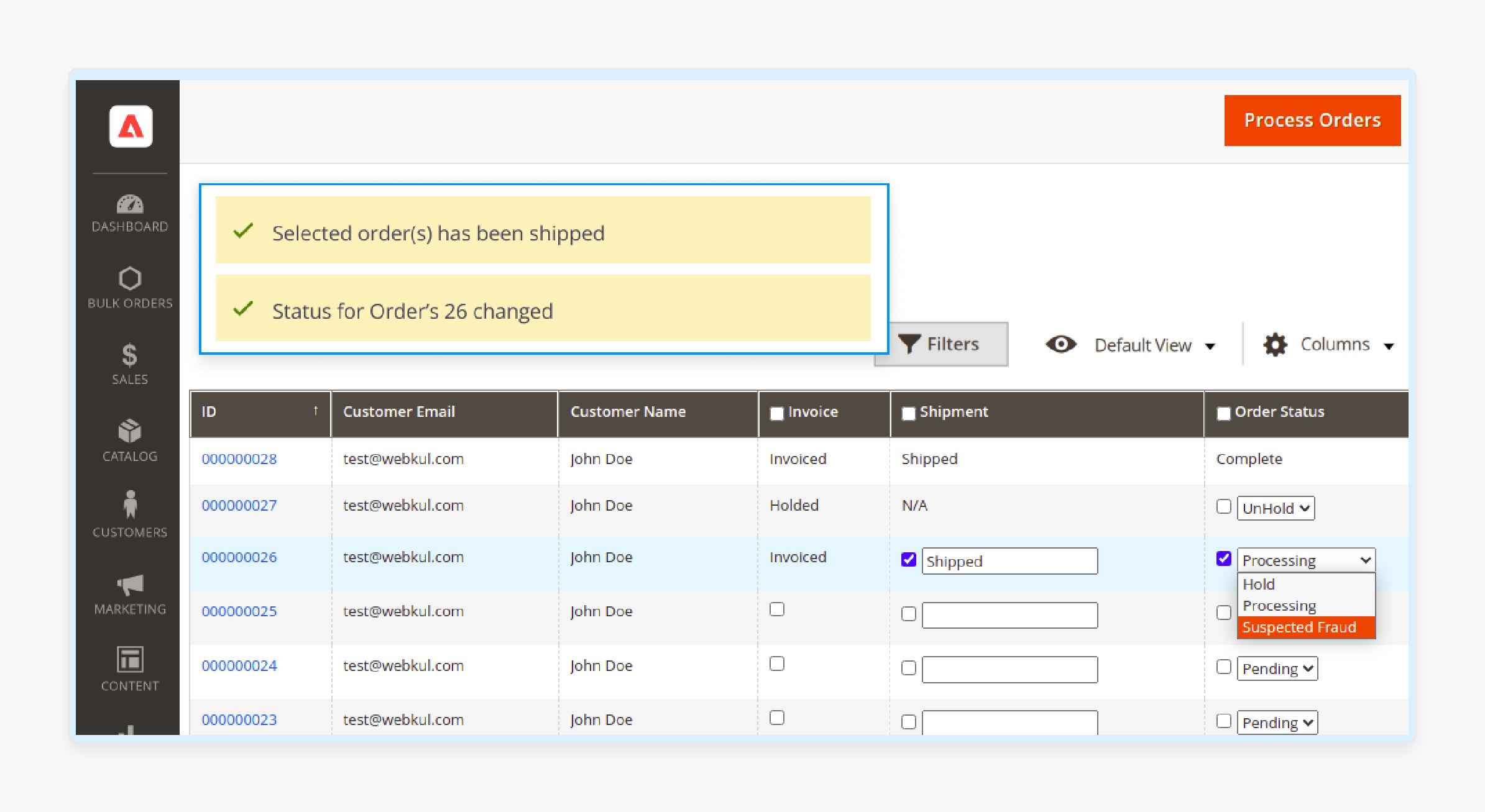Open the Pending dropdown for order 000000023
Viewport: 1485px width, 812px height.
pyautogui.click(x=1277, y=723)
